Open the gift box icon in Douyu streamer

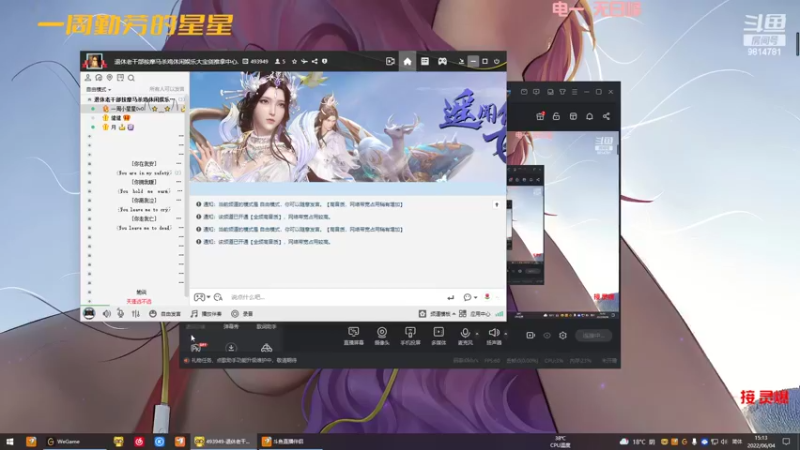(540, 116)
